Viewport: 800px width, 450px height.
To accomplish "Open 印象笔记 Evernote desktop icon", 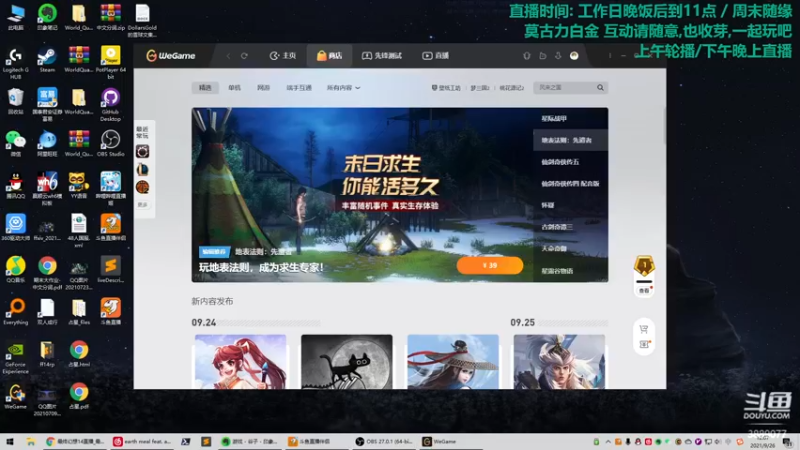I will pyautogui.click(x=47, y=17).
